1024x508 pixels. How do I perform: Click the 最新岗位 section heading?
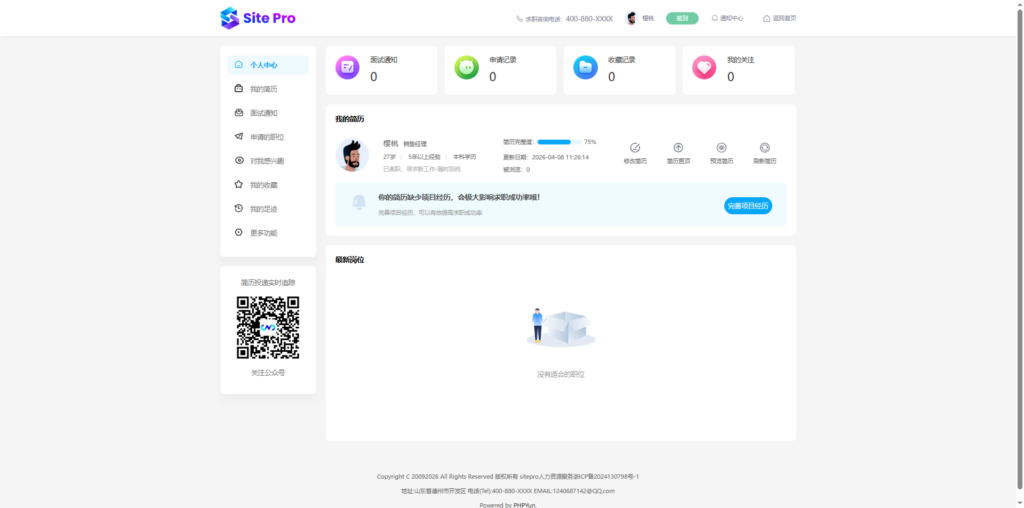(x=349, y=259)
